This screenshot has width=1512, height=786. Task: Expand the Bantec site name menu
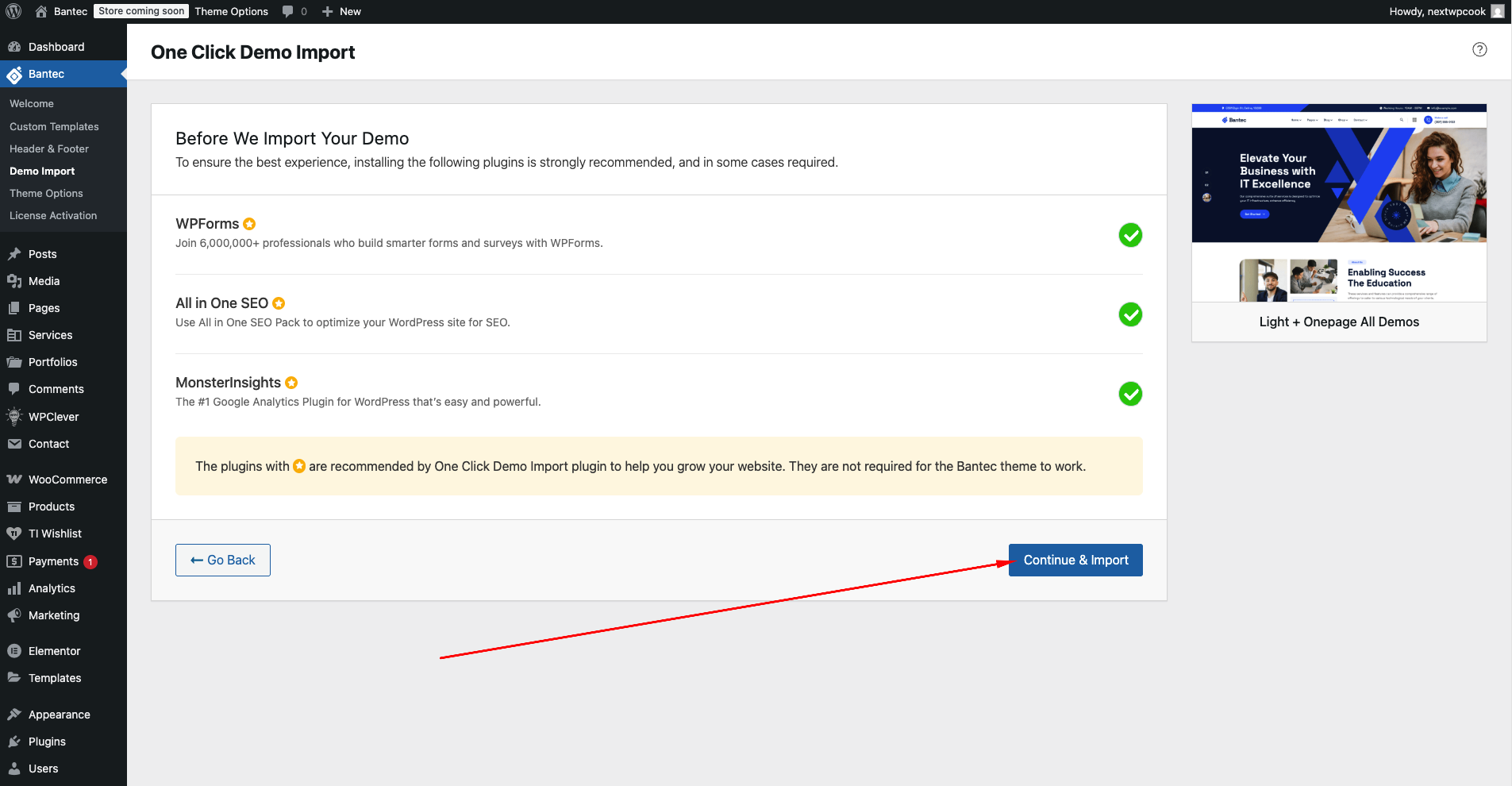[x=62, y=11]
